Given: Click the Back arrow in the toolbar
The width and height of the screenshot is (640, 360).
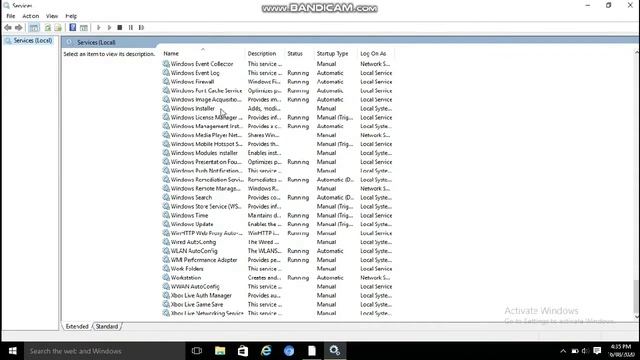Looking at the screenshot, I should (x=8, y=27).
